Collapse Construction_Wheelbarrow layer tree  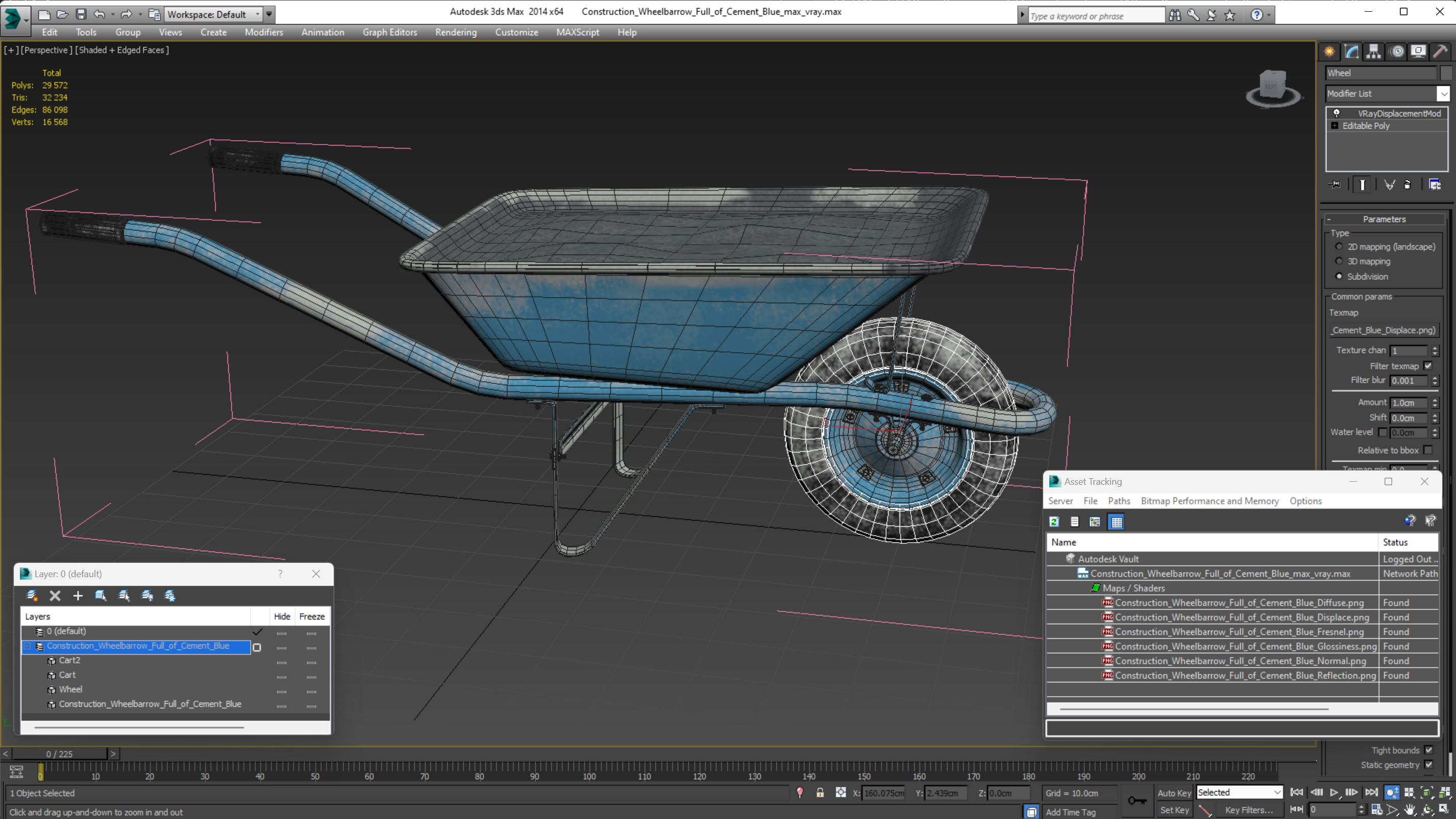coord(27,646)
